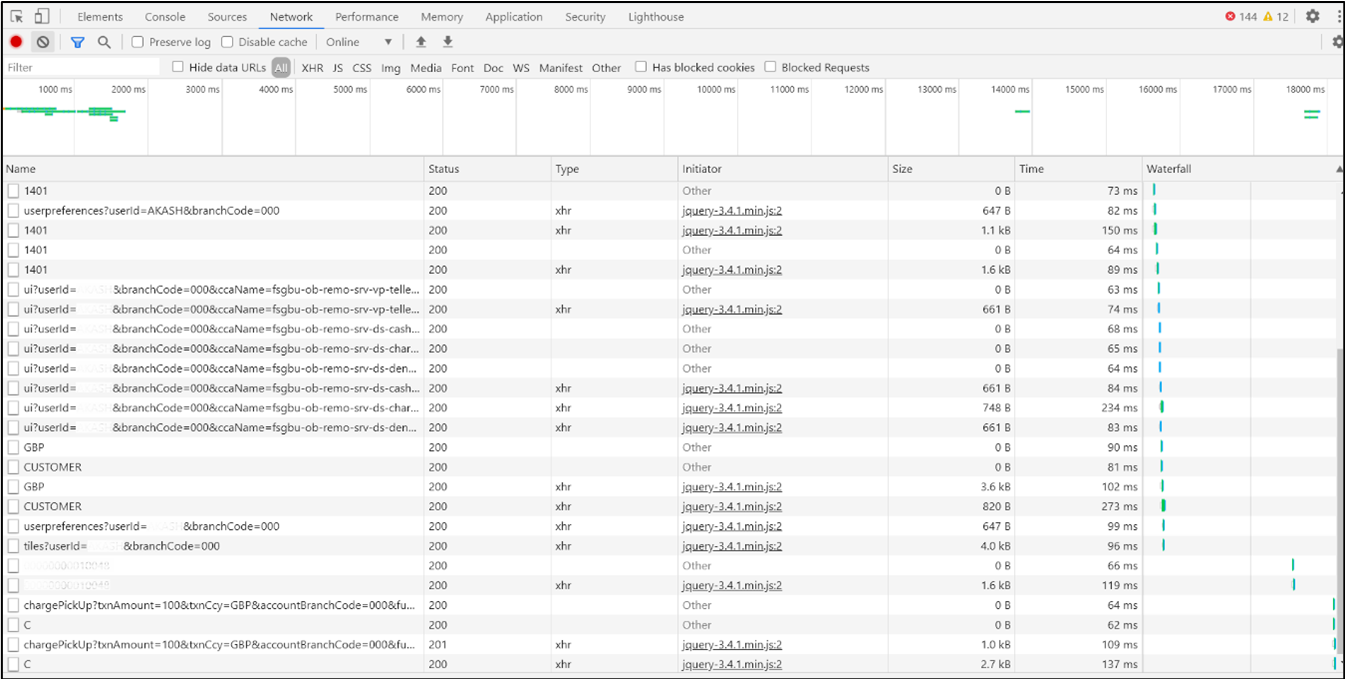Open the Lighthouse tab
The width and height of the screenshot is (1345, 679).
pyautogui.click(x=656, y=17)
